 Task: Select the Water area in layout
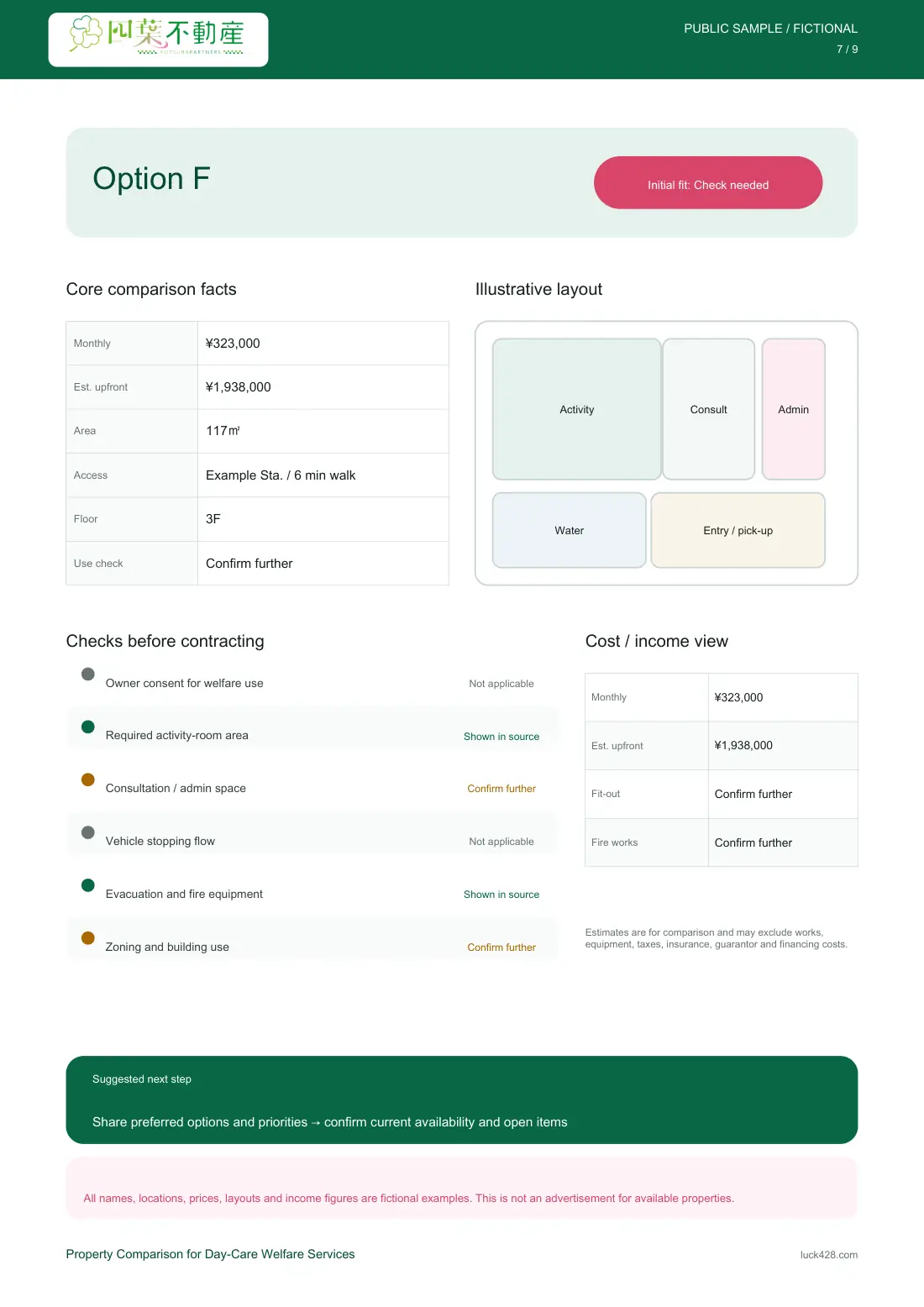click(569, 530)
